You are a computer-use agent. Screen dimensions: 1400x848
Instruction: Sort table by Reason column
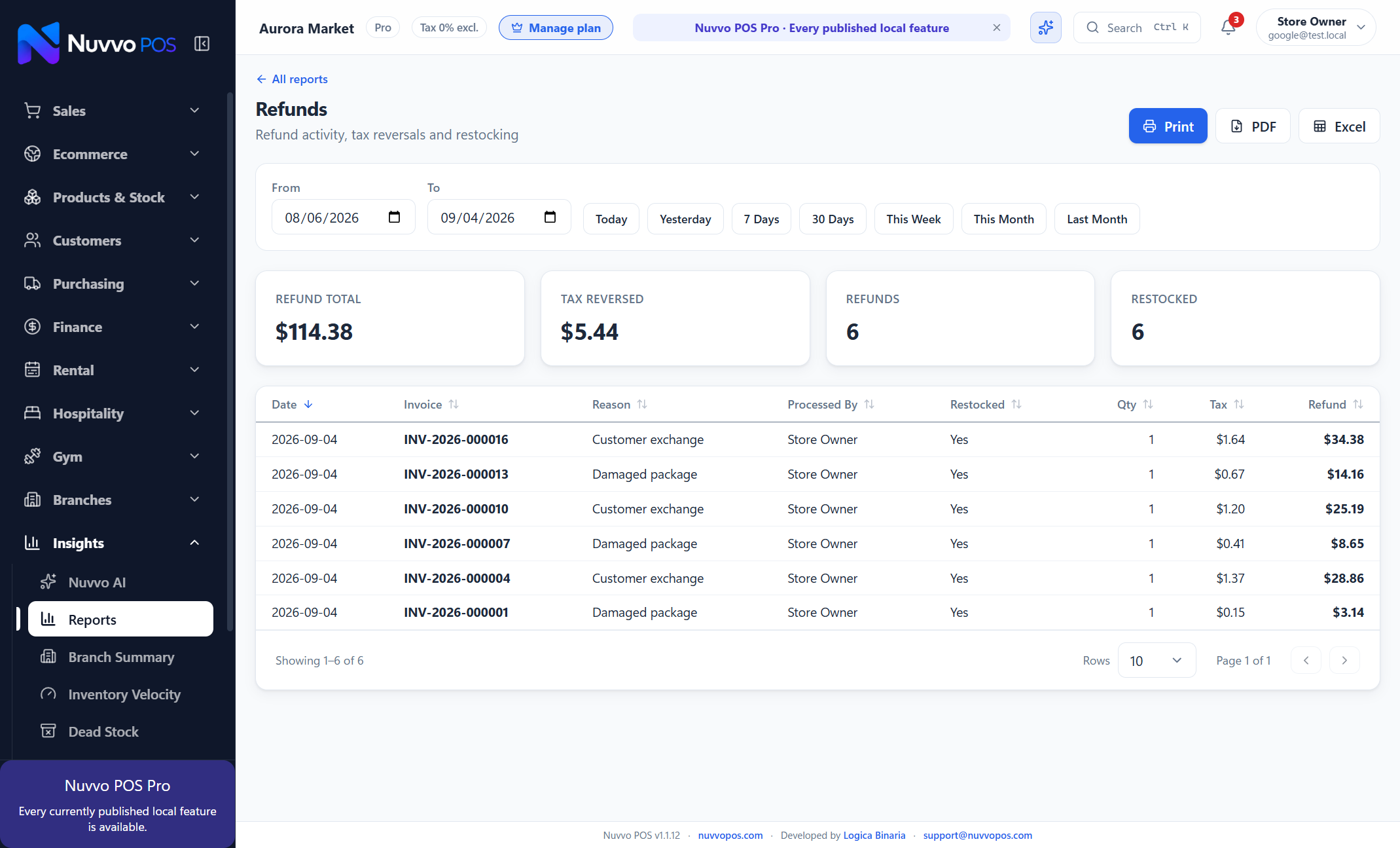point(642,405)
